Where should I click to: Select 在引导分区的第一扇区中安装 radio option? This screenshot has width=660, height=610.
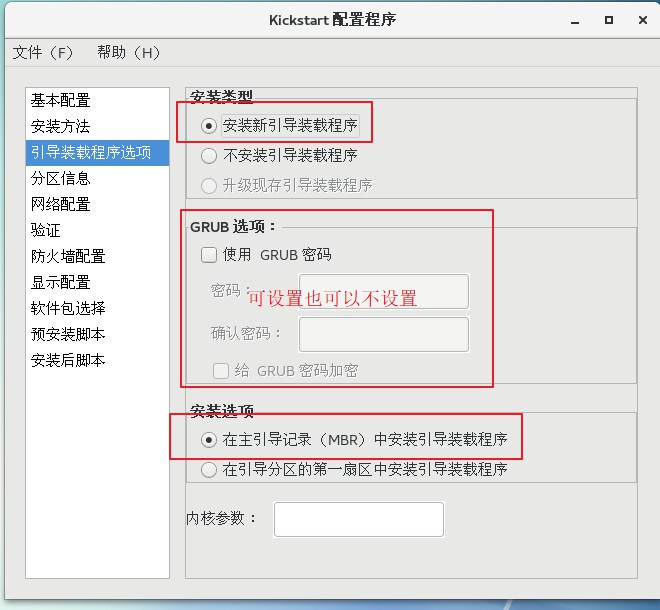(x=209, y=470)
